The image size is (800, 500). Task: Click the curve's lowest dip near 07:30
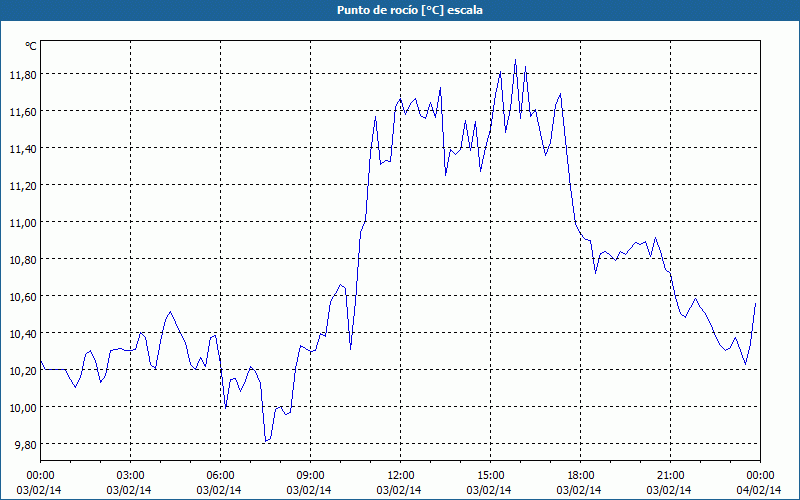coord(266,441)
